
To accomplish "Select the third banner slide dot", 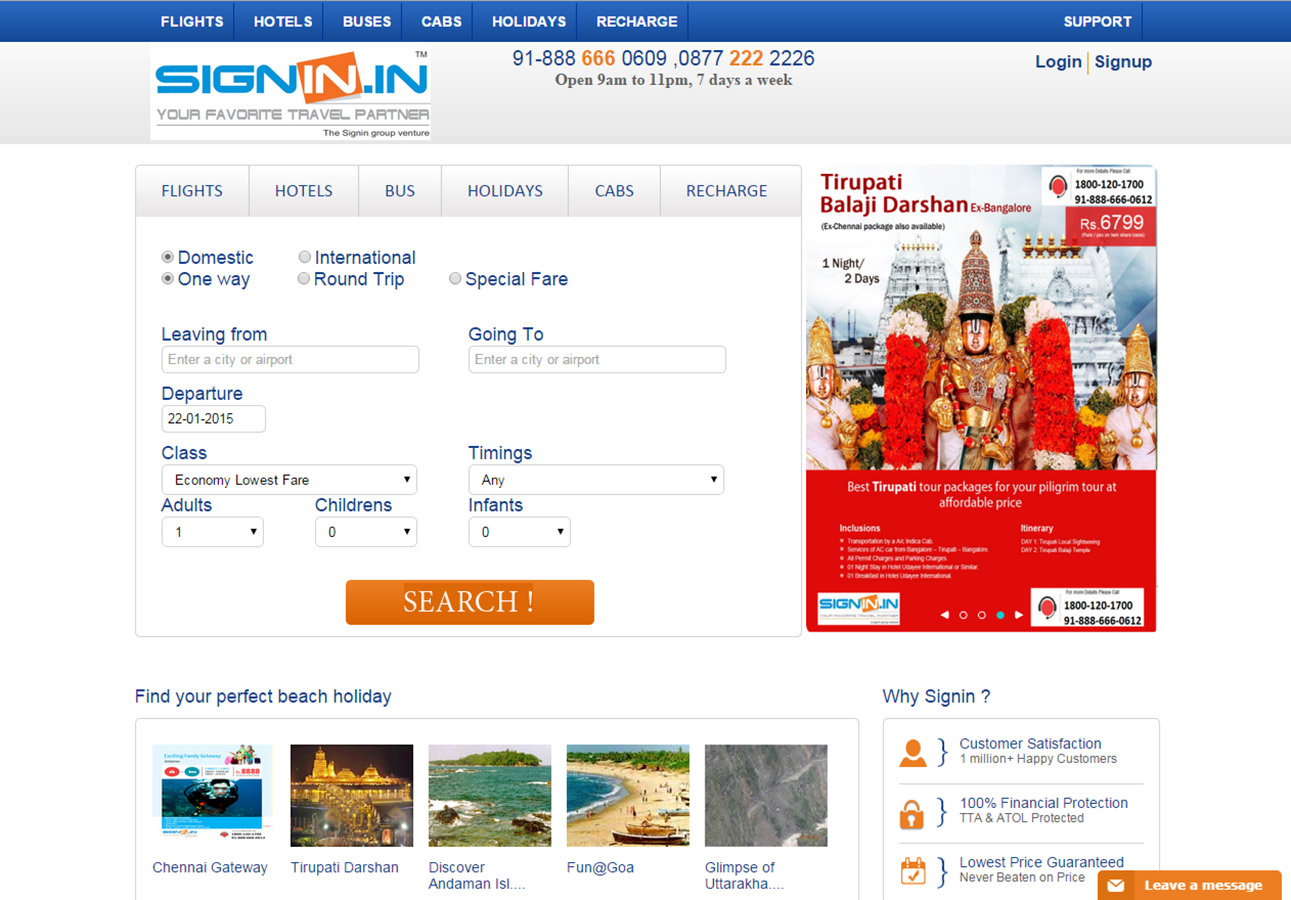I will (x=1000, y=615).
